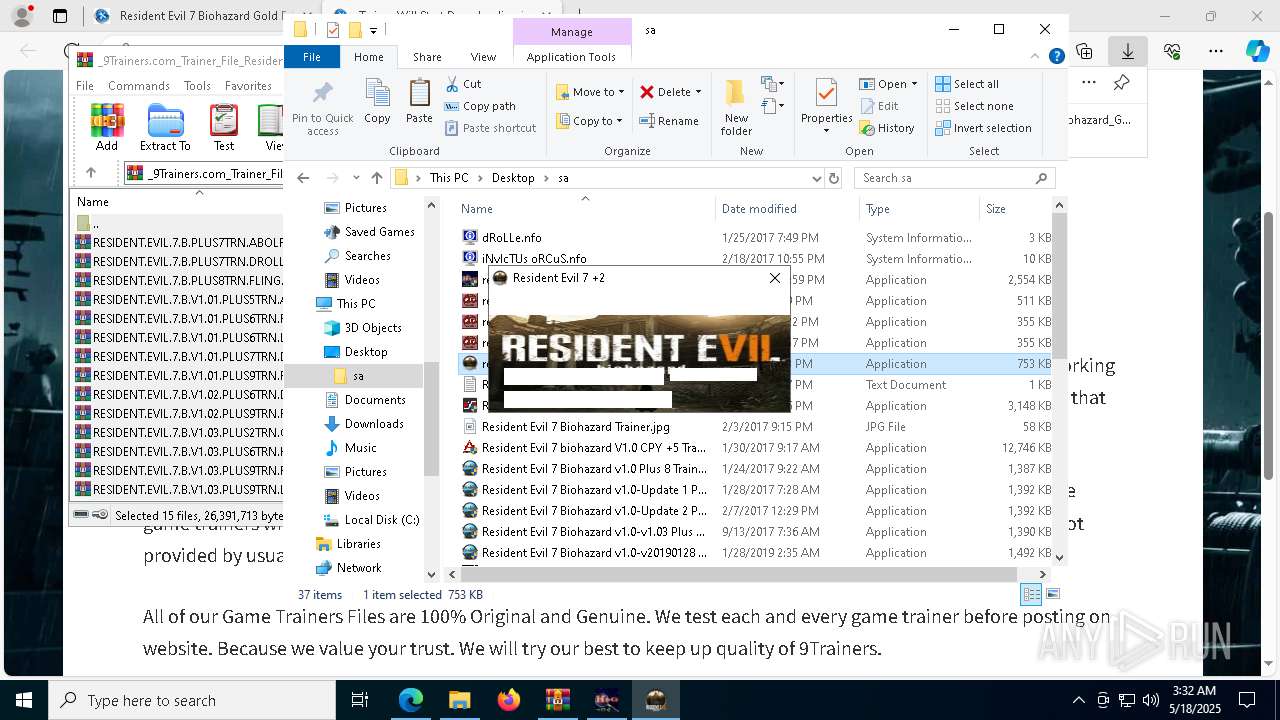The height and width of the screenshot is (720, 1280).
Task: Open the File ribbon tab
Action: tap(312, 57)
